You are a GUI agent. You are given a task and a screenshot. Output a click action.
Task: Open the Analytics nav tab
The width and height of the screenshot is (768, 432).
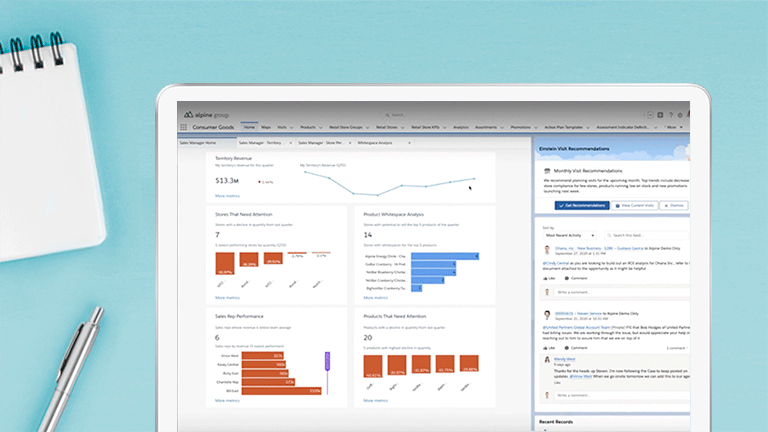(460, 127)
